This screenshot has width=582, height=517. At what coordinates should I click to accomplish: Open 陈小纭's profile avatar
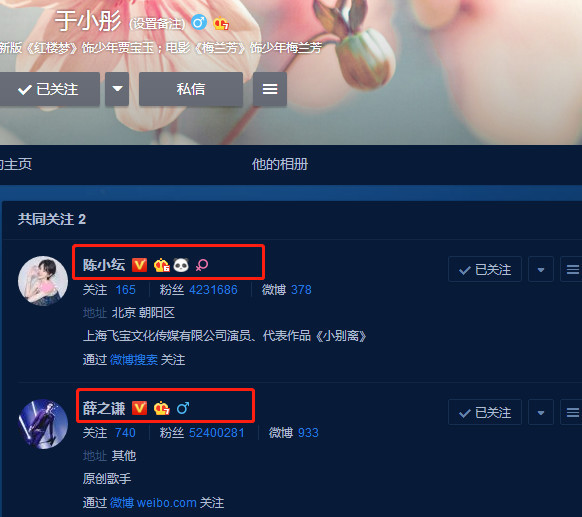tap(43, 281)
